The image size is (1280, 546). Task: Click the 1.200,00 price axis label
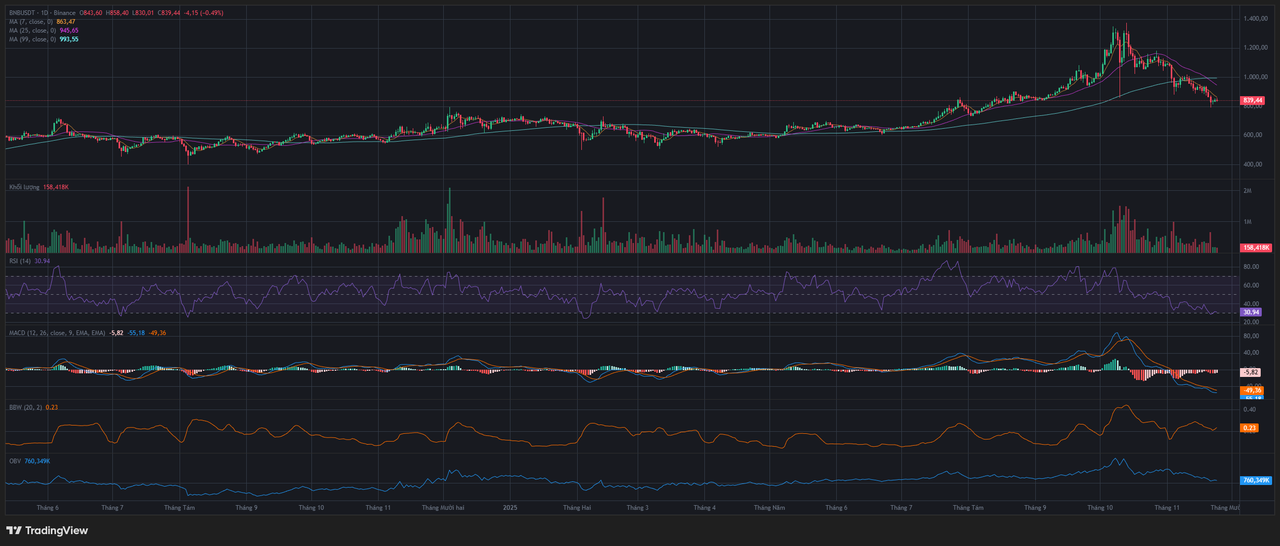(x=1256, y=48)
